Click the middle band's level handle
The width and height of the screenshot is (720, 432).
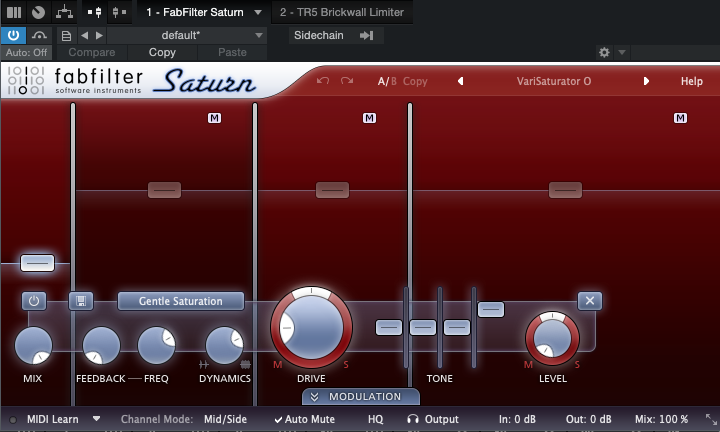(332, 190)
